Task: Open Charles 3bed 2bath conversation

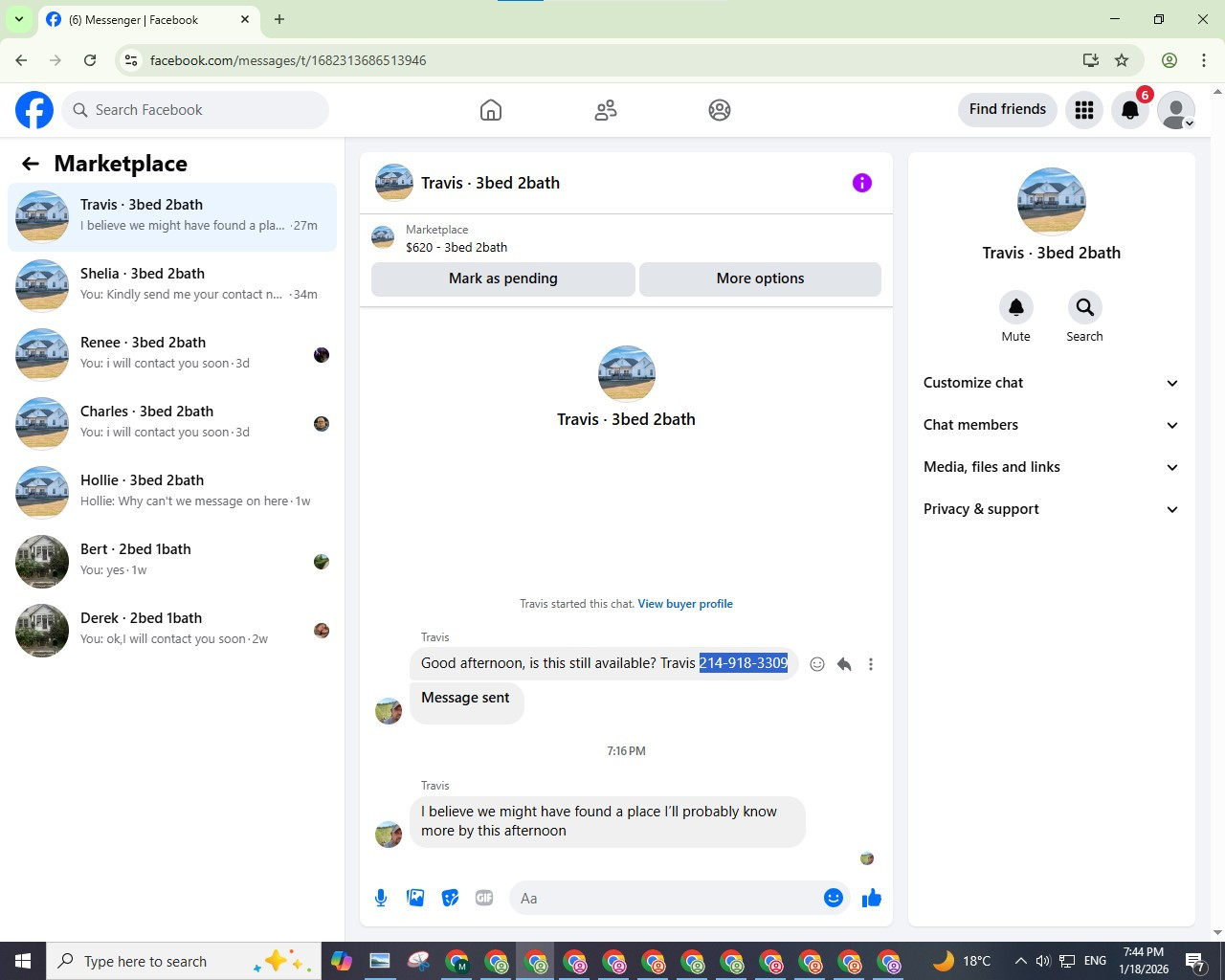Action: (172, 424)
